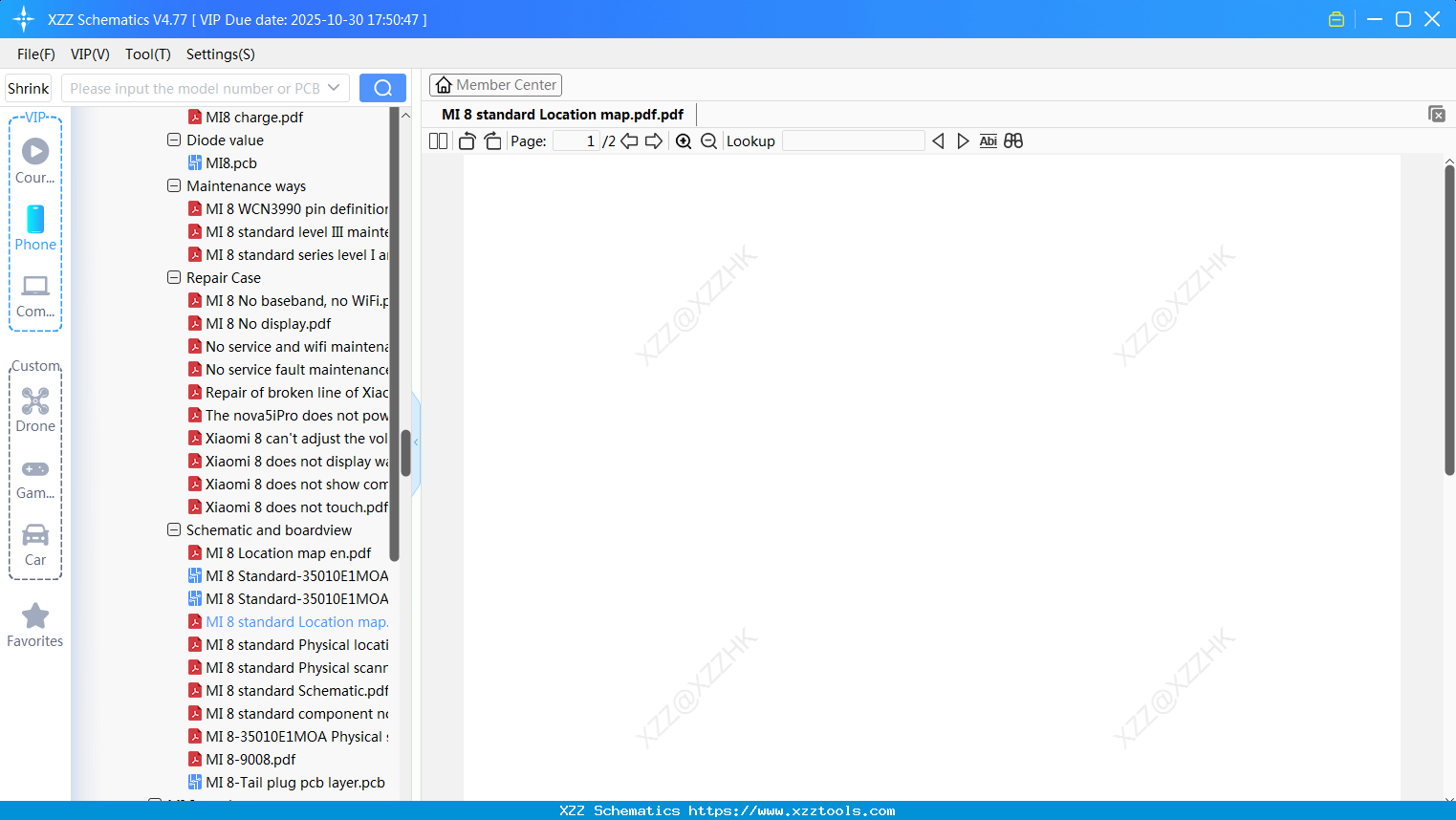Open MI 8 No display.pdf

coord(259,323)
